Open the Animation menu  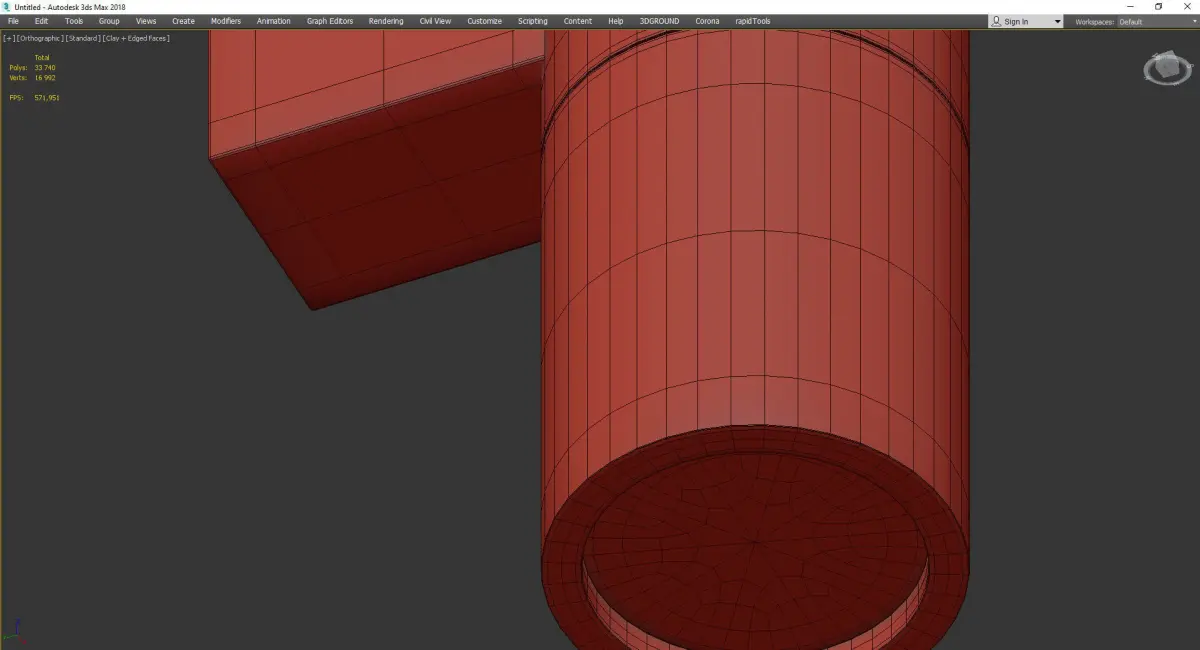[274, 21]
